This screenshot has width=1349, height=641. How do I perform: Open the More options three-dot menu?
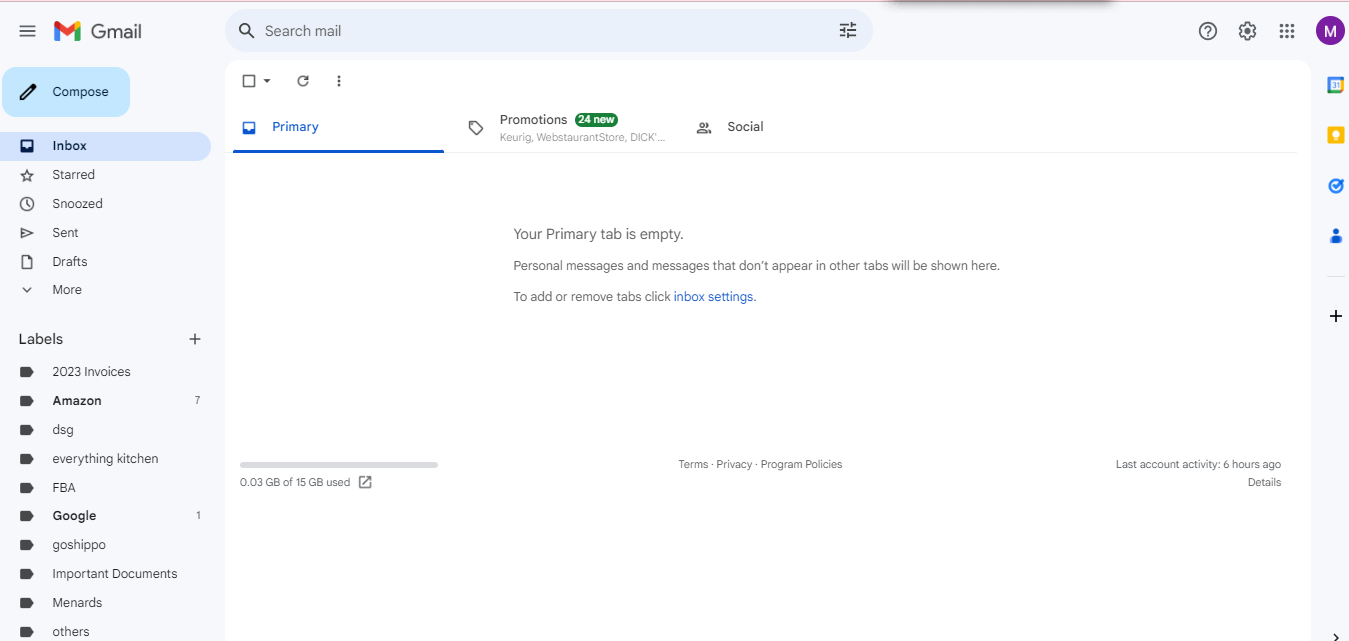(x=339, y=81)
